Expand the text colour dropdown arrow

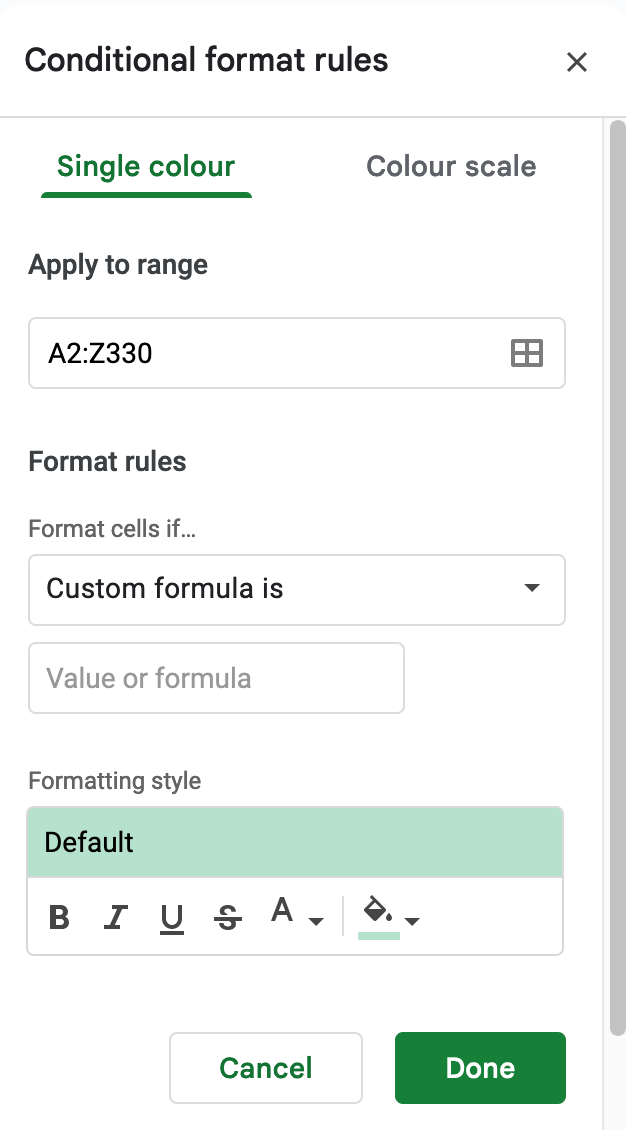[315, 923]
